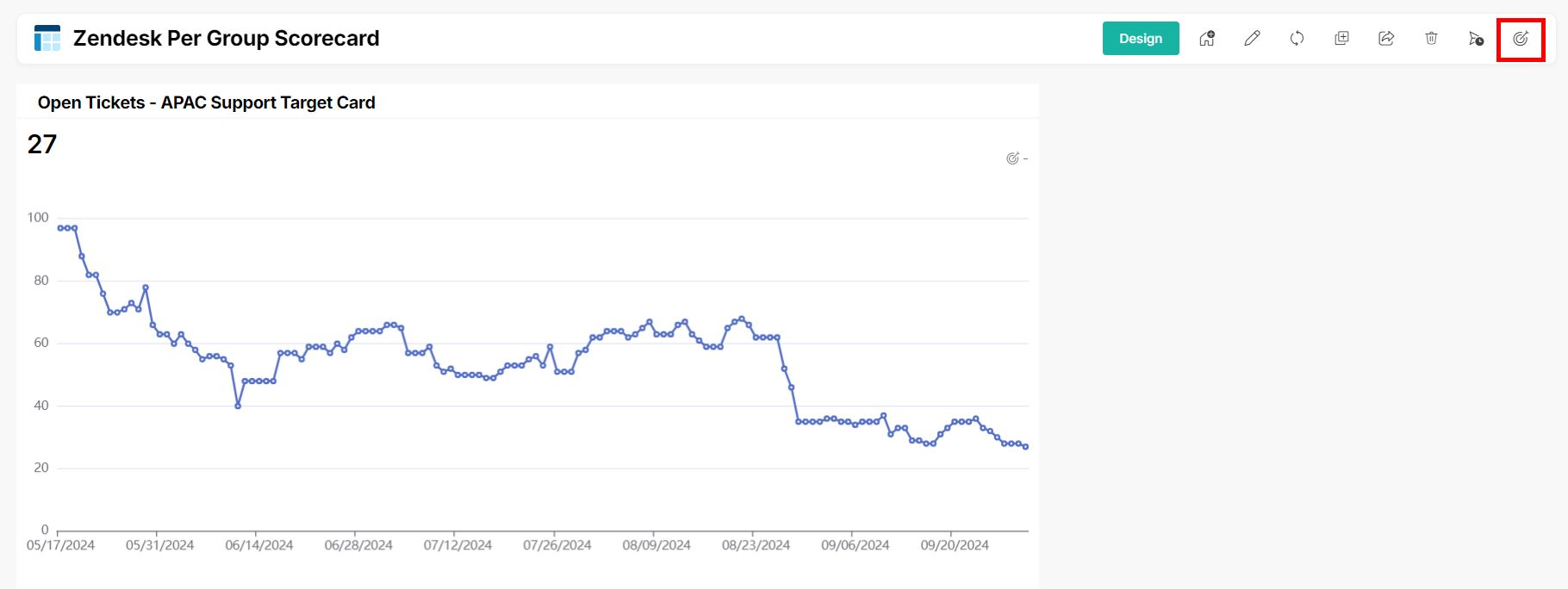Image resolution: width=1568 pixels, height=589 pixels.
Task: Click the target goal icon in header toolbar
Action: (x=1521, y=39)
